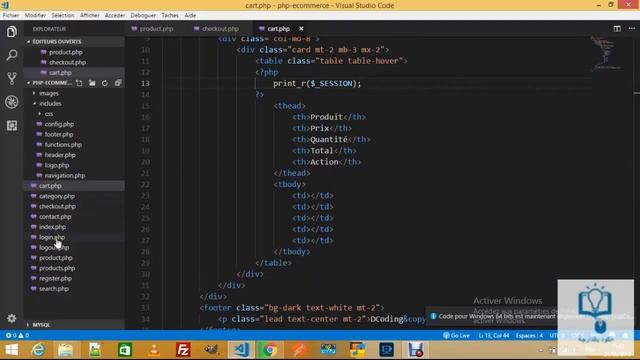Image resolution: width=640 pixels, height=360 pixels.
Task: Open the Modifier menu
Action: [35, 15]
